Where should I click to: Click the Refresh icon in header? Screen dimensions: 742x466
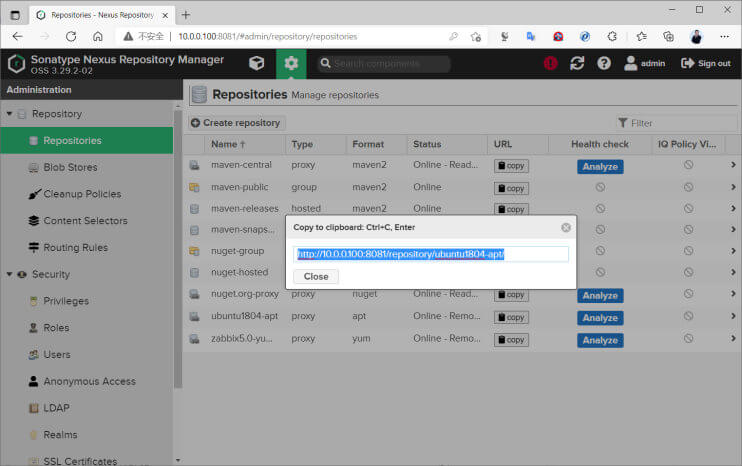pos(577,63)
